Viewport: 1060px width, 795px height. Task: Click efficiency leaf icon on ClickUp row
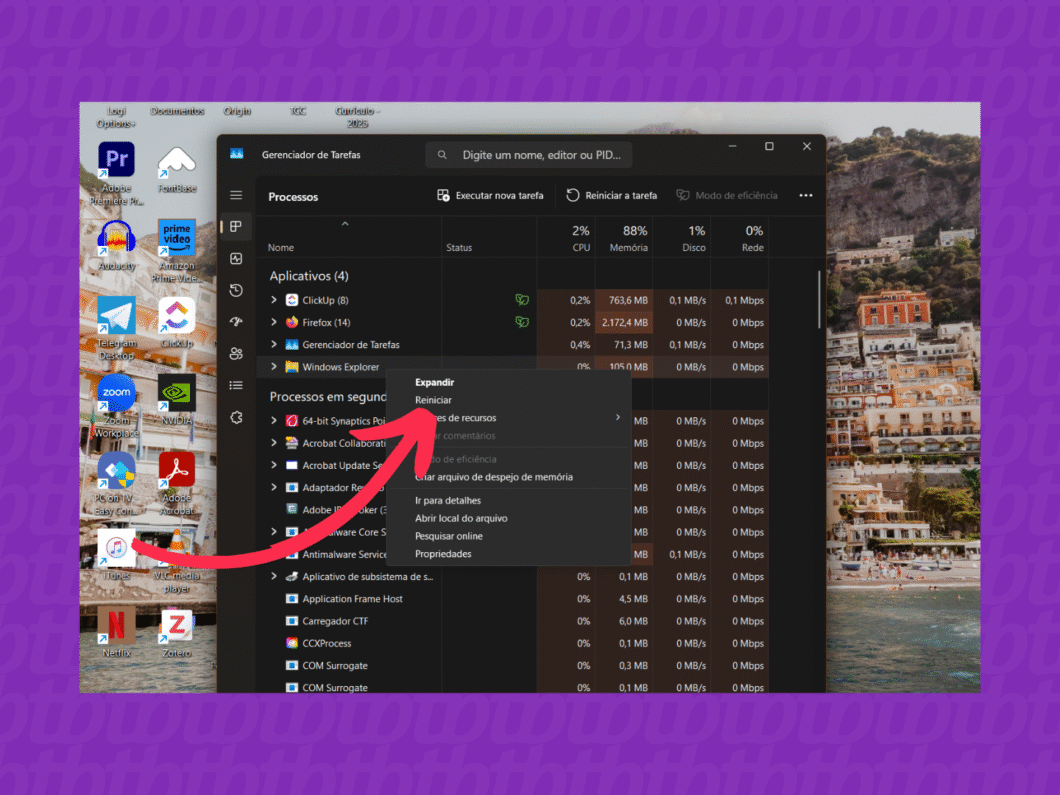(522, 299)
